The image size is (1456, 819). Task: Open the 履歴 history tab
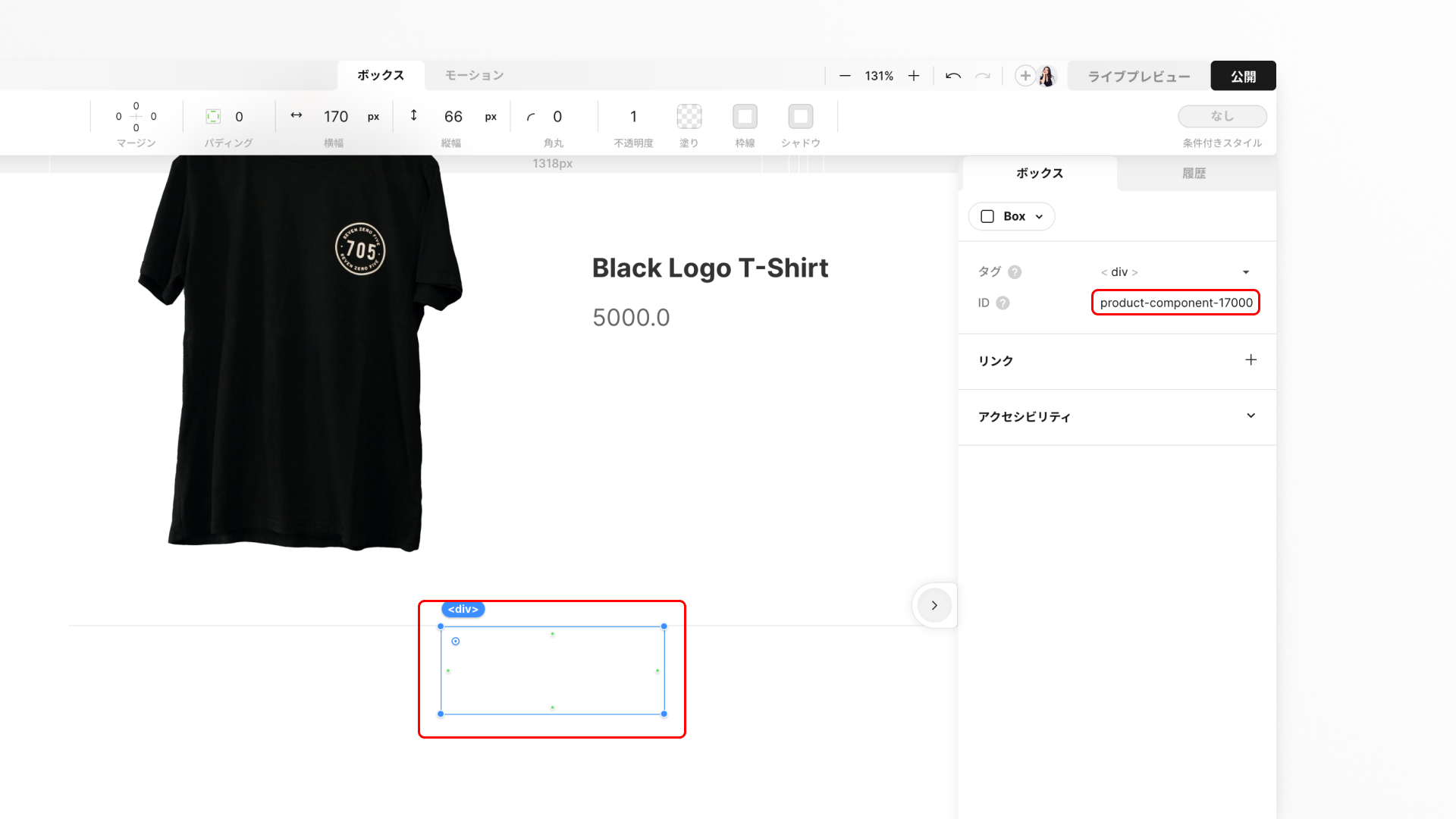click(1194, 173)
